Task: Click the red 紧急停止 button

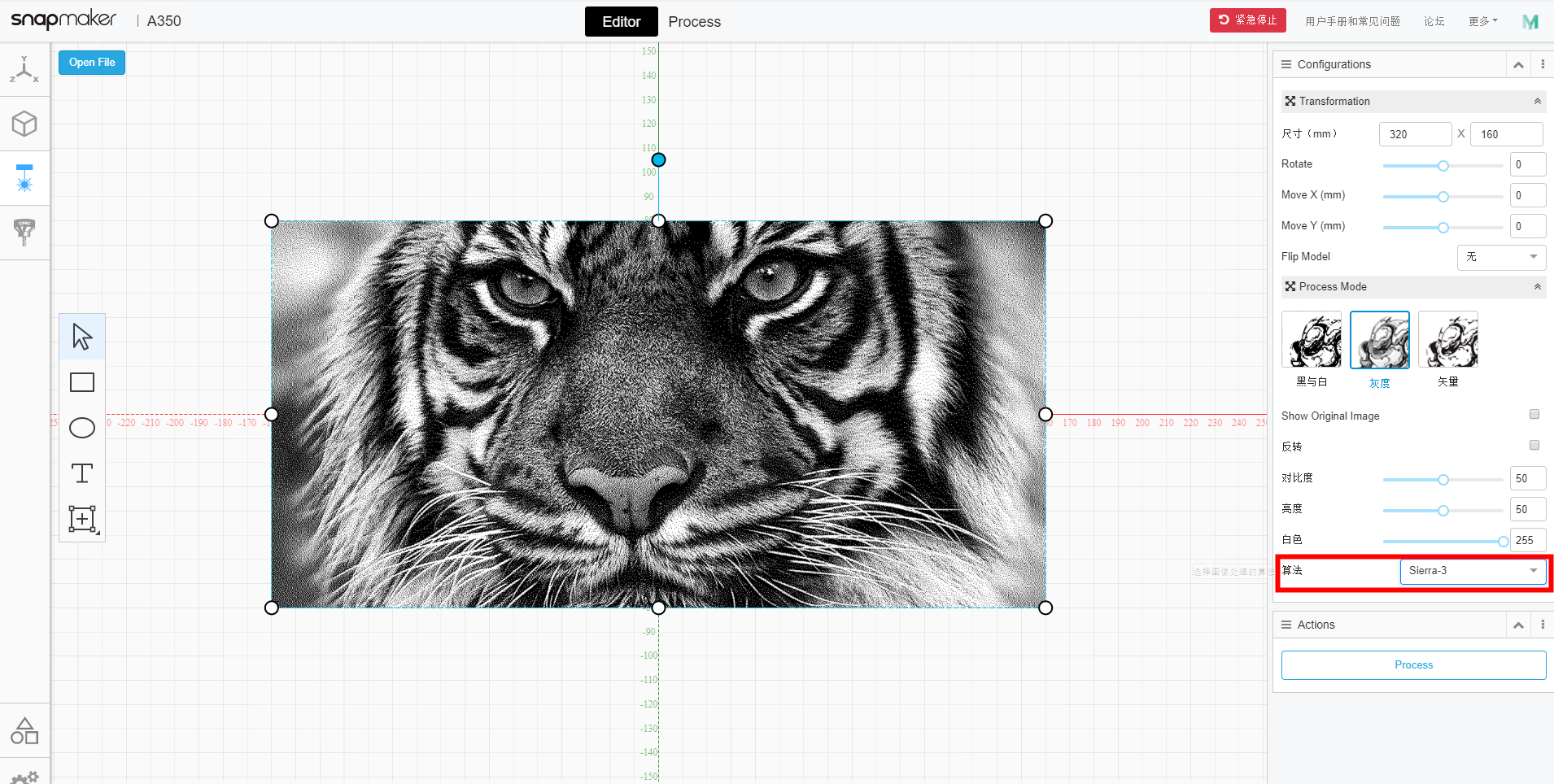Action: point(1248,20)
